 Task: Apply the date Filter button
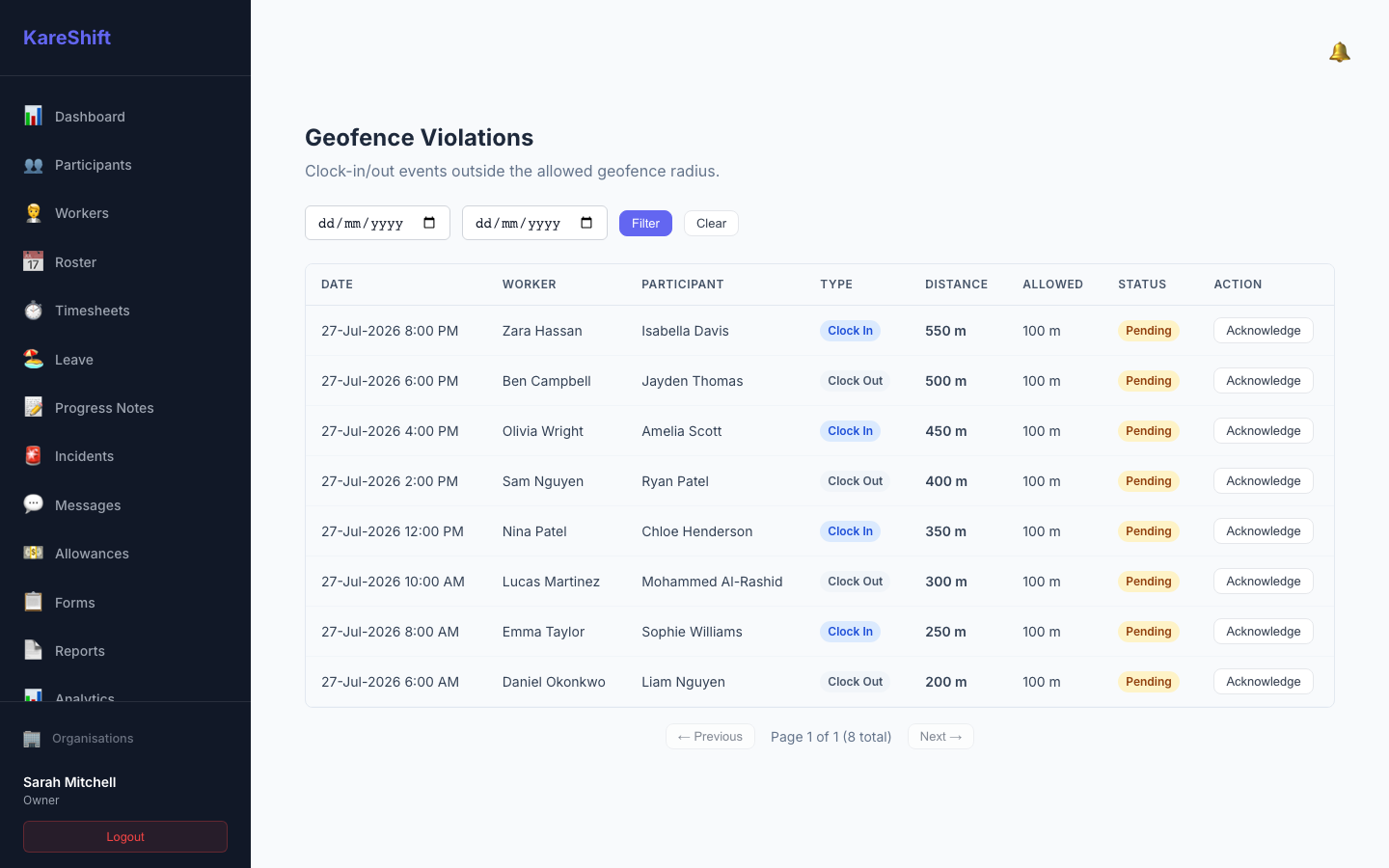[x=645, y=223]
